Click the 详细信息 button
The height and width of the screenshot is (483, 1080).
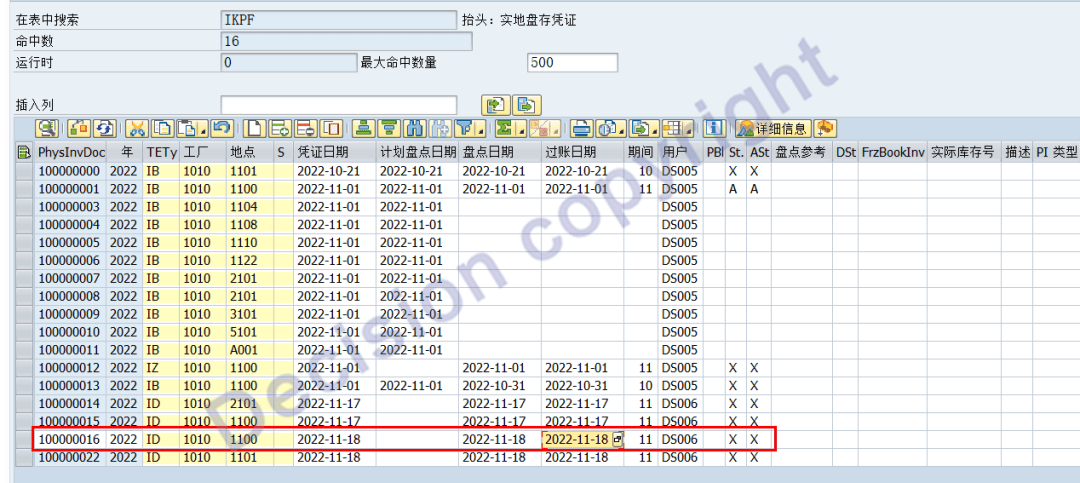[x=773, y=128]
